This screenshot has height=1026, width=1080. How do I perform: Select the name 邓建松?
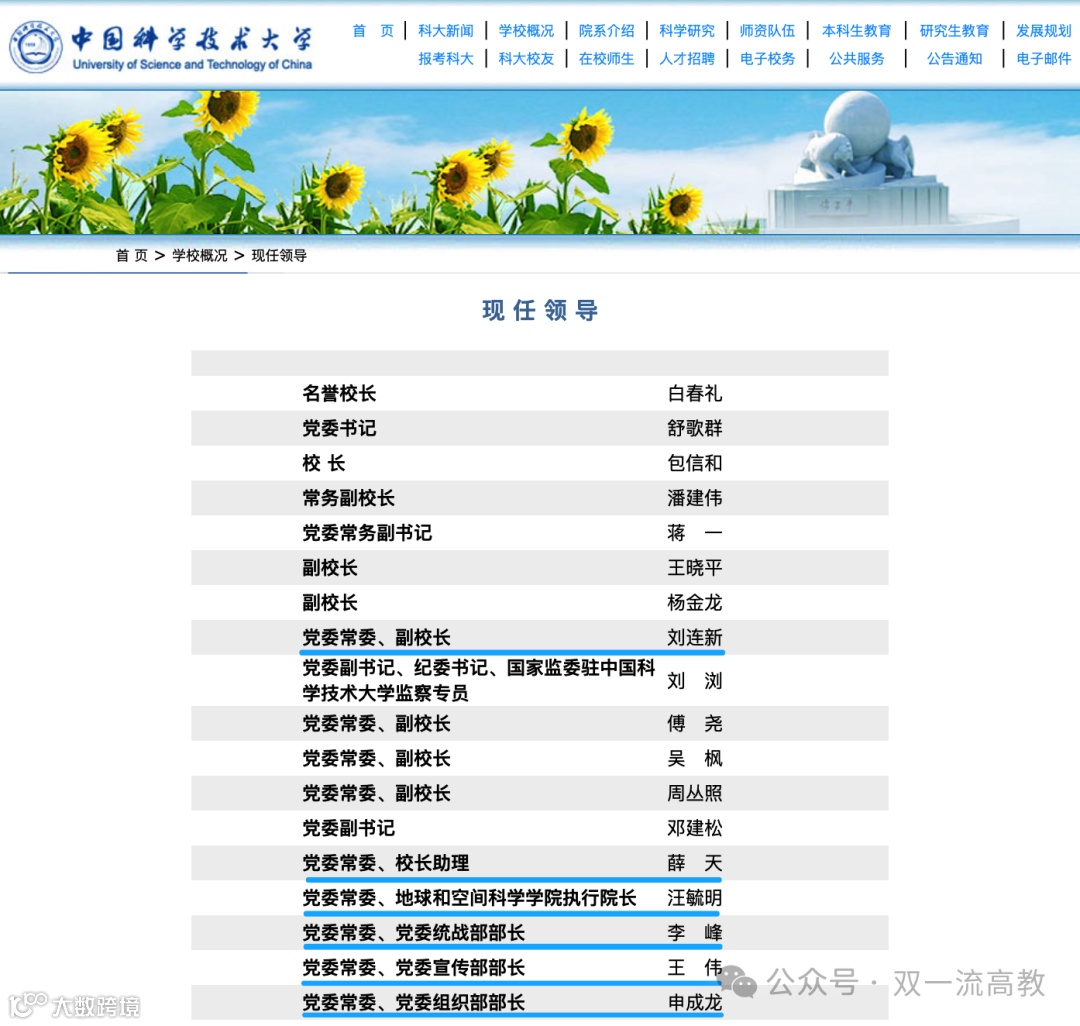(x=694, y=828)
